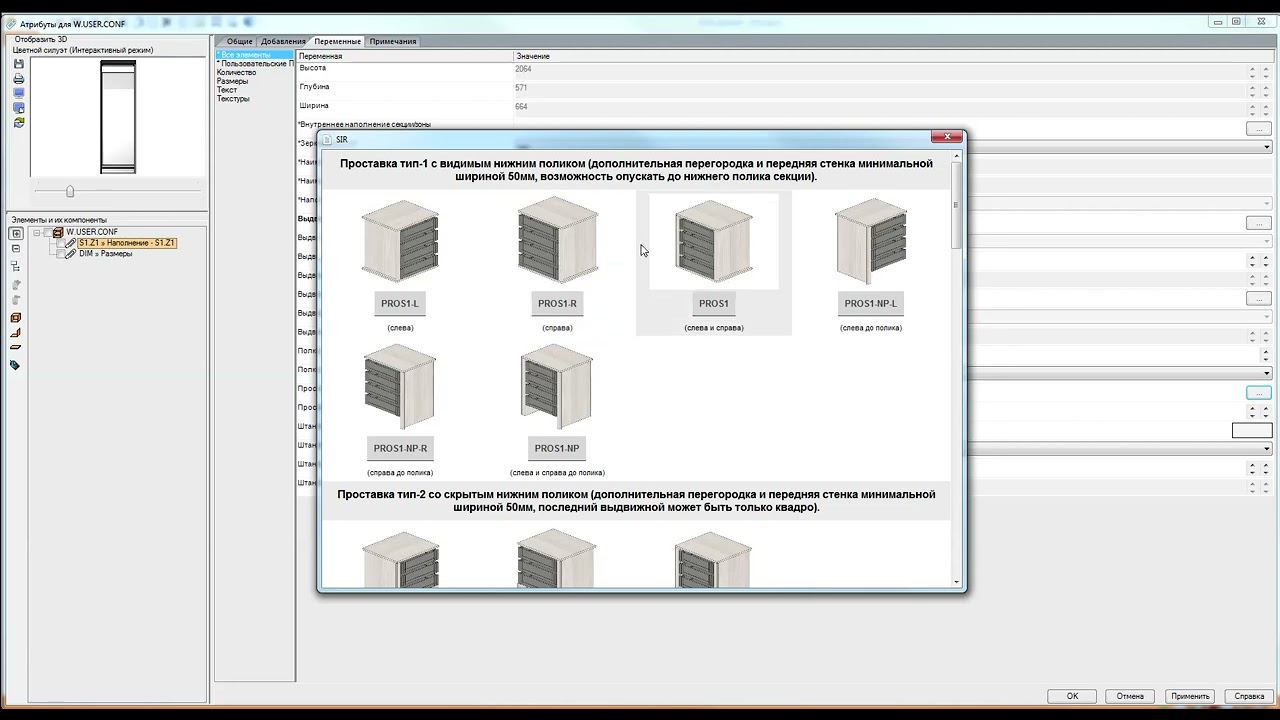Image resolution: width=1280 pixels, height=720 pixels.
Task: Open the Справка help button
Action: (1249, 696)
